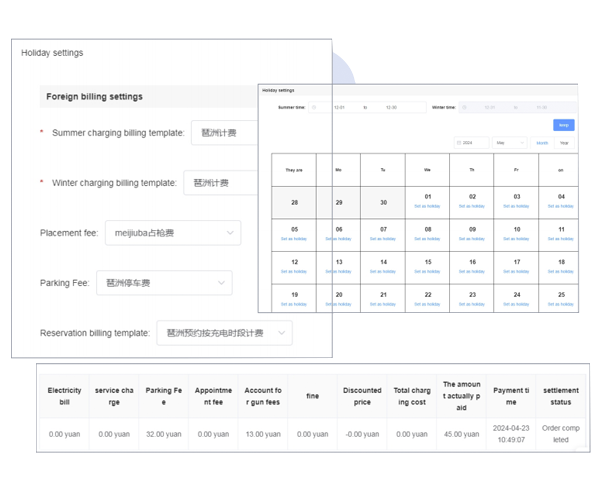Click the blue keep button
This screenshot has height=500, width=600.
click(564, 125)
